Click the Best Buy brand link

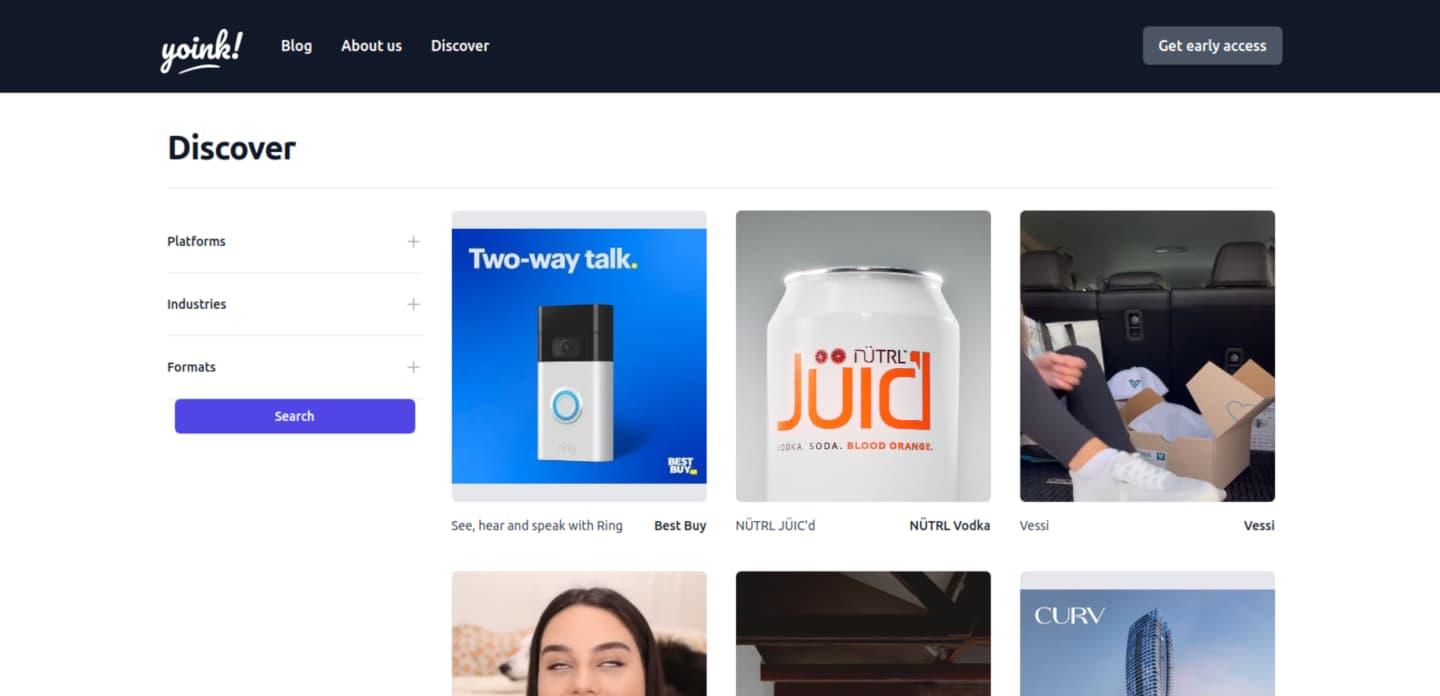tap(680, 526)
